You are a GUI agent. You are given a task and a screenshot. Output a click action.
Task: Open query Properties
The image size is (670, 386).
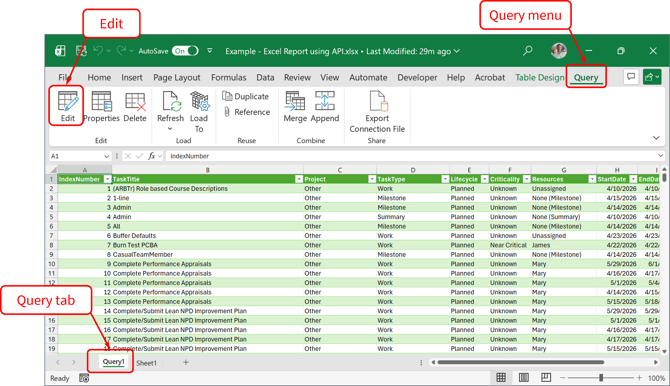pos(101,106)
